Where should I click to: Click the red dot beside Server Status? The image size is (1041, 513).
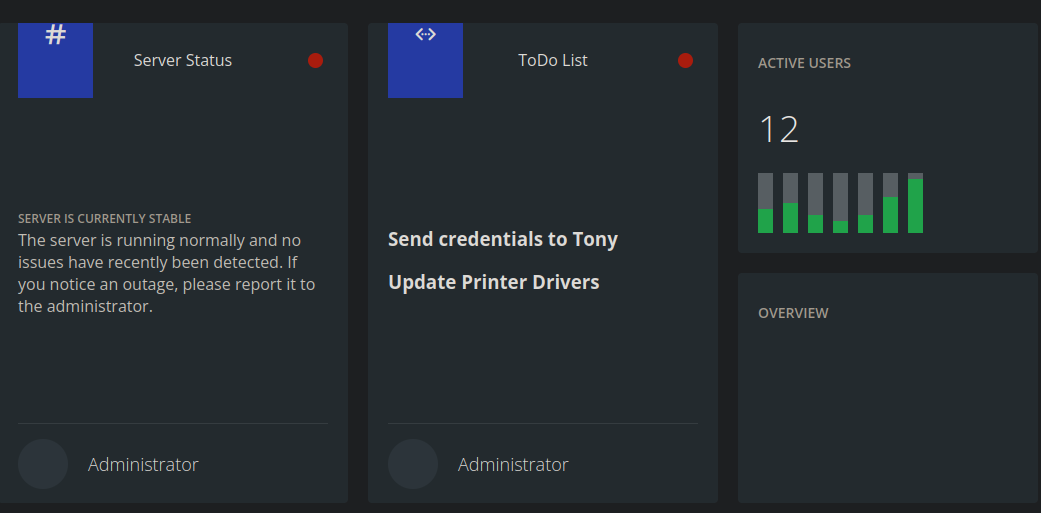click(x=315, y=60)
